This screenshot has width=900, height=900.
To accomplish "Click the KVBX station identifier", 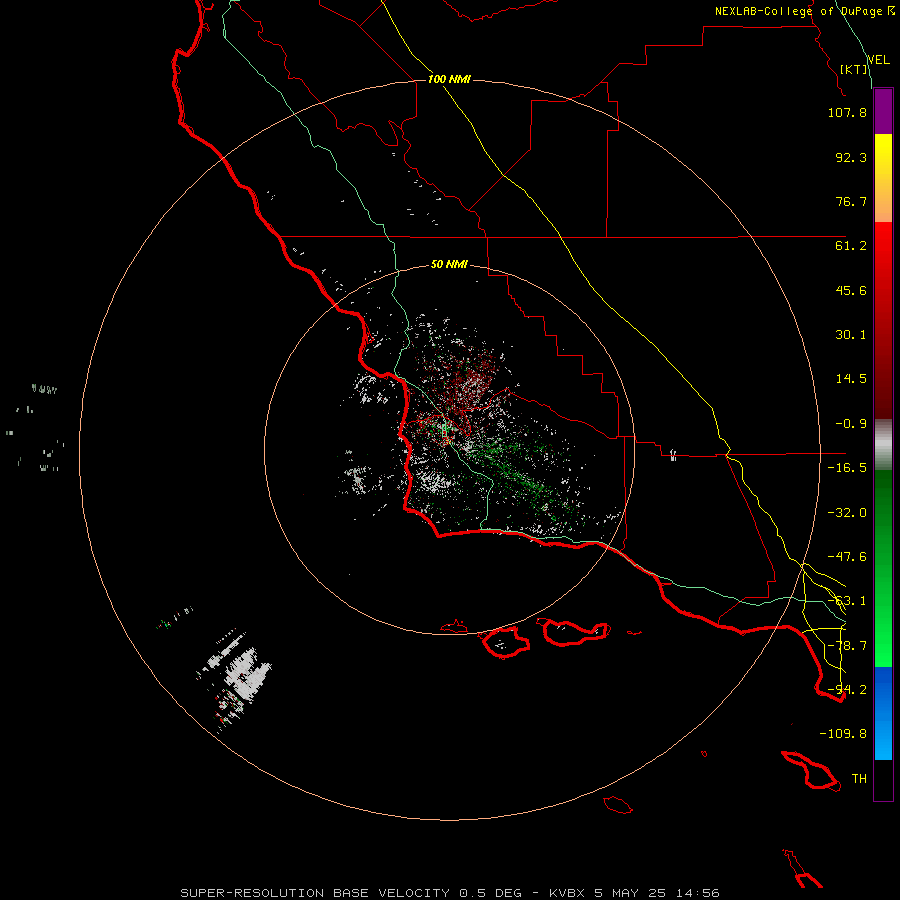I will click(x=569, y=893).
